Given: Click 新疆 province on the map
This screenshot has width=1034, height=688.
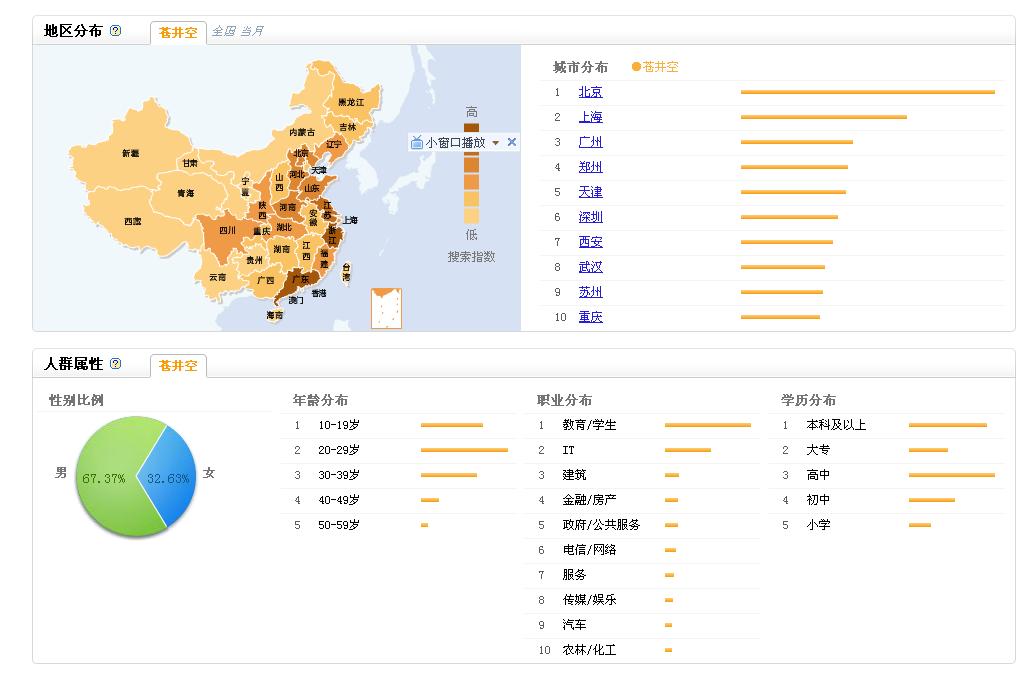Looking at the screenshot, I should coord(131,153).
